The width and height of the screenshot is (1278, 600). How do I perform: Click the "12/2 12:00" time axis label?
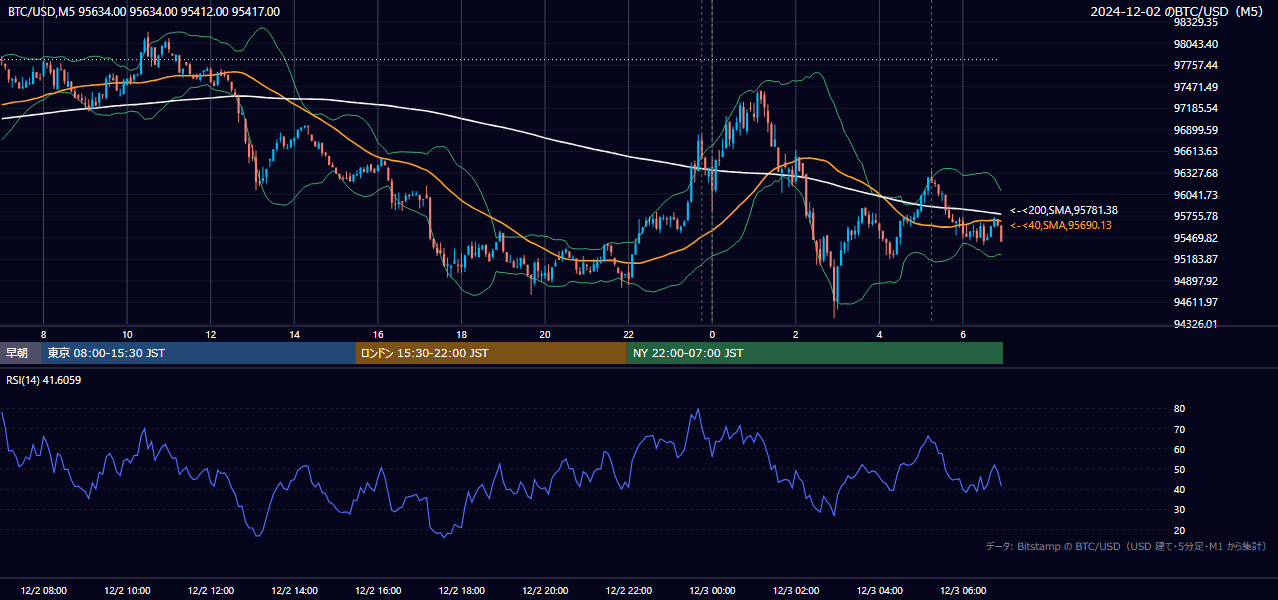[211, 591]
